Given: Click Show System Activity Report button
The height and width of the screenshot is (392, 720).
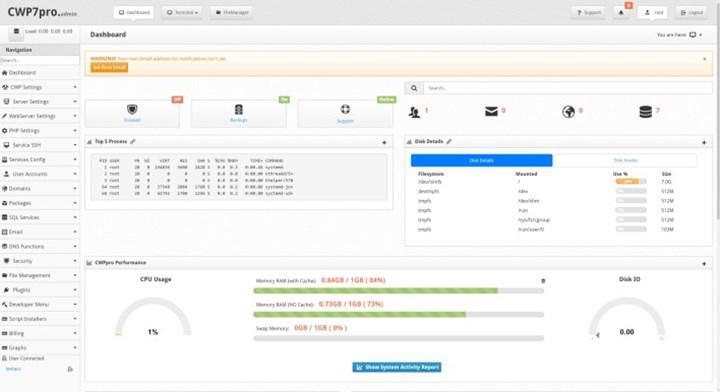Looking at the screenshot, I should point(397,367).
